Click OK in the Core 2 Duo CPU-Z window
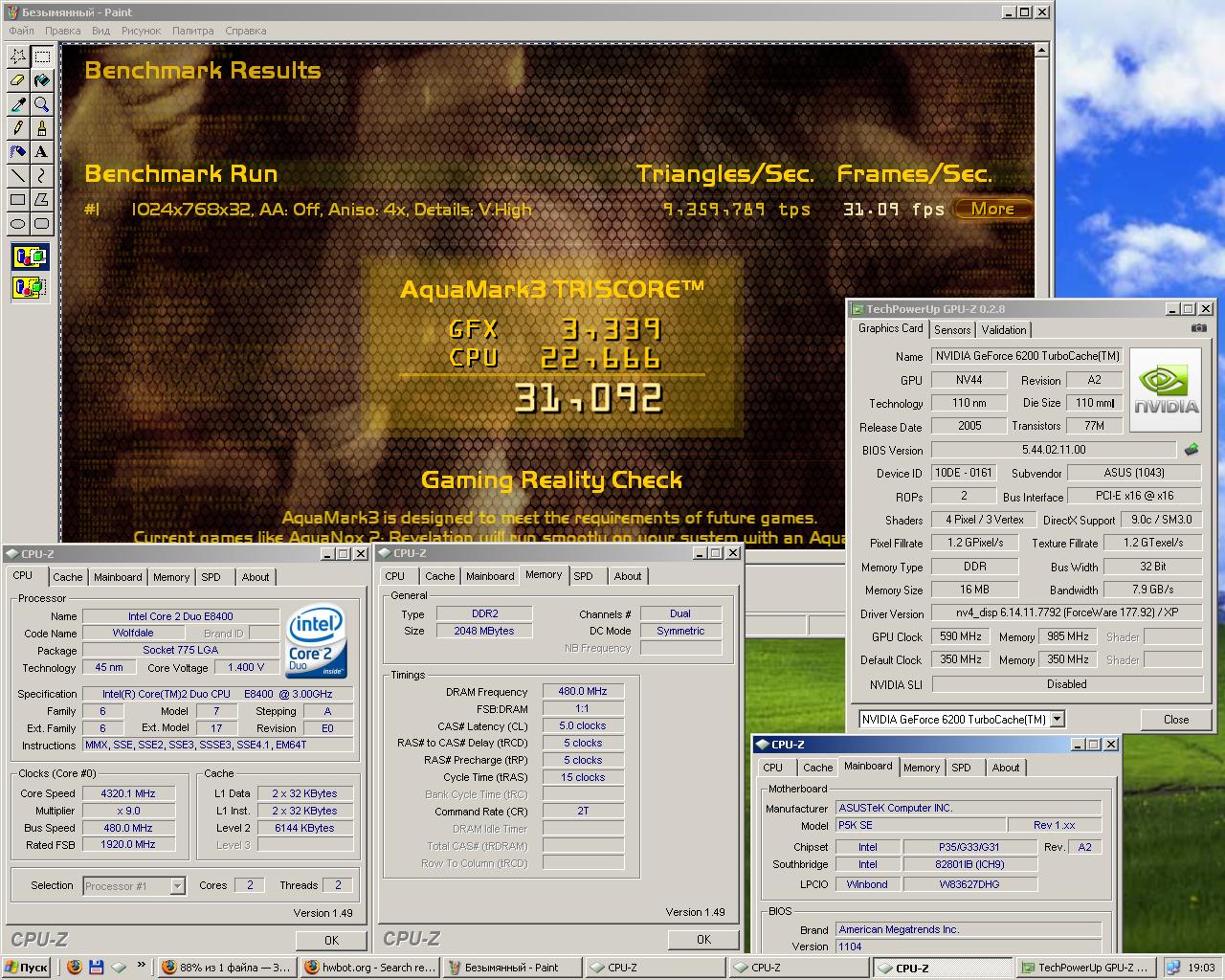 [331, 940]
